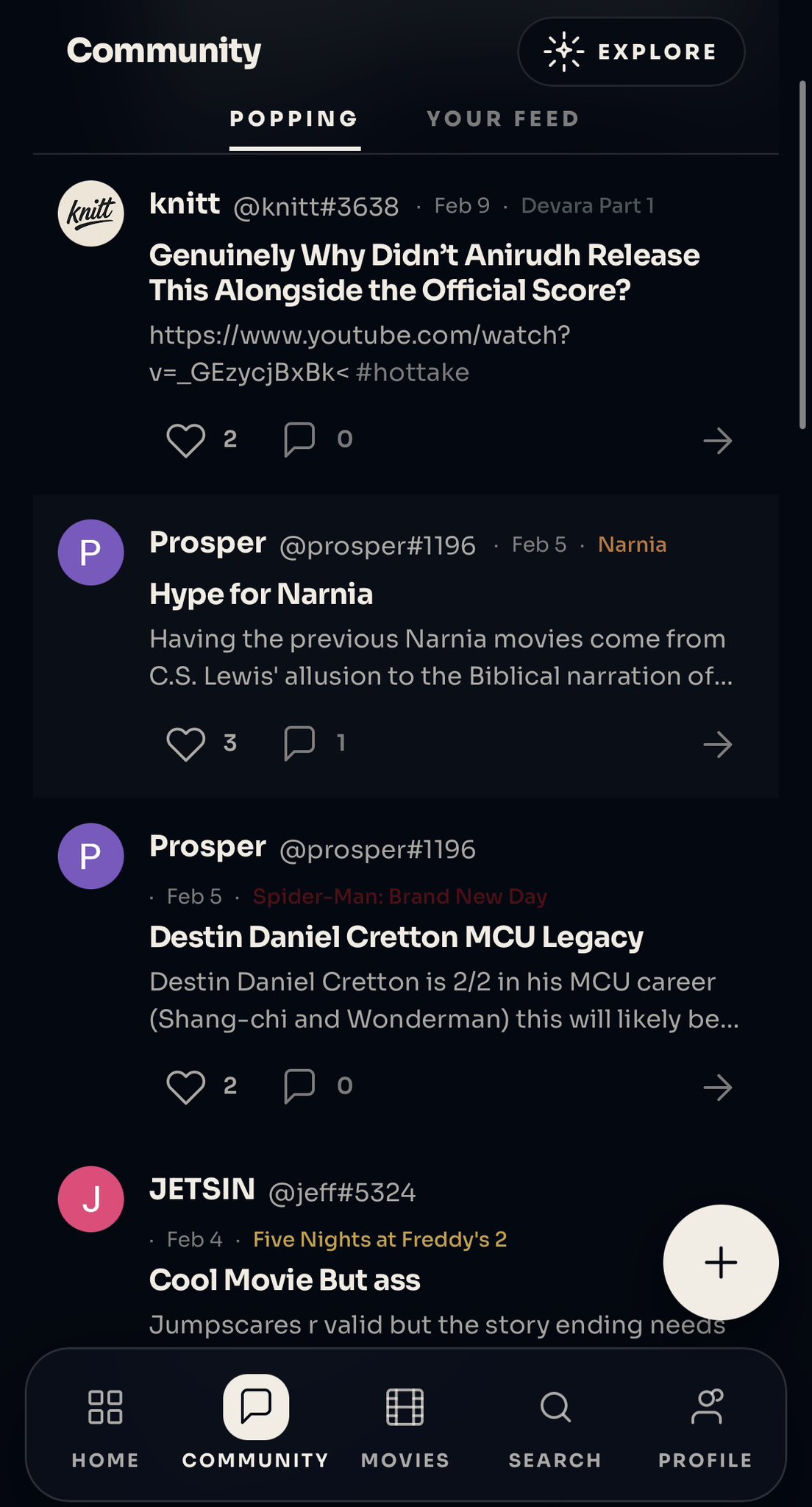The image size is (812, 1507).
Task: Open Prosper's avatar on Narnia post
Action: click(90, 552)
